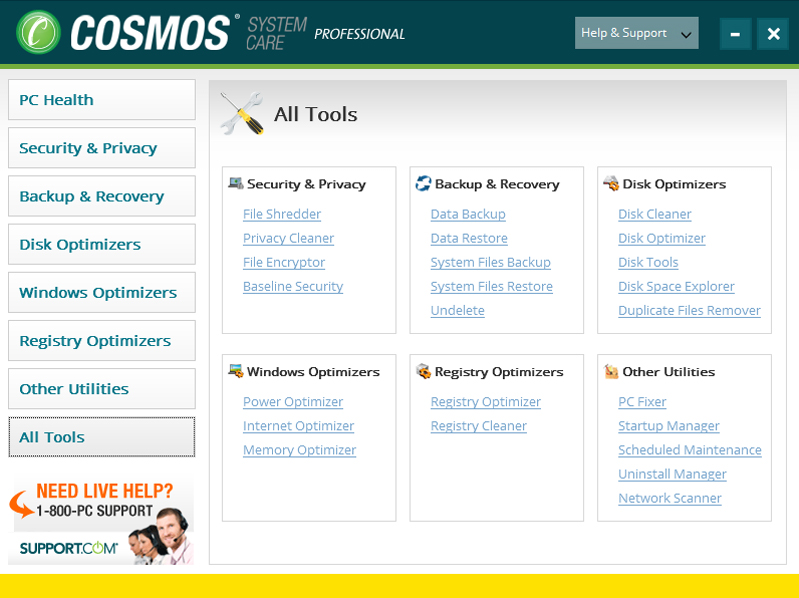This screenshot has height=598, width=799.
Task: Open Disk Tools
Action: pos(648,262)
